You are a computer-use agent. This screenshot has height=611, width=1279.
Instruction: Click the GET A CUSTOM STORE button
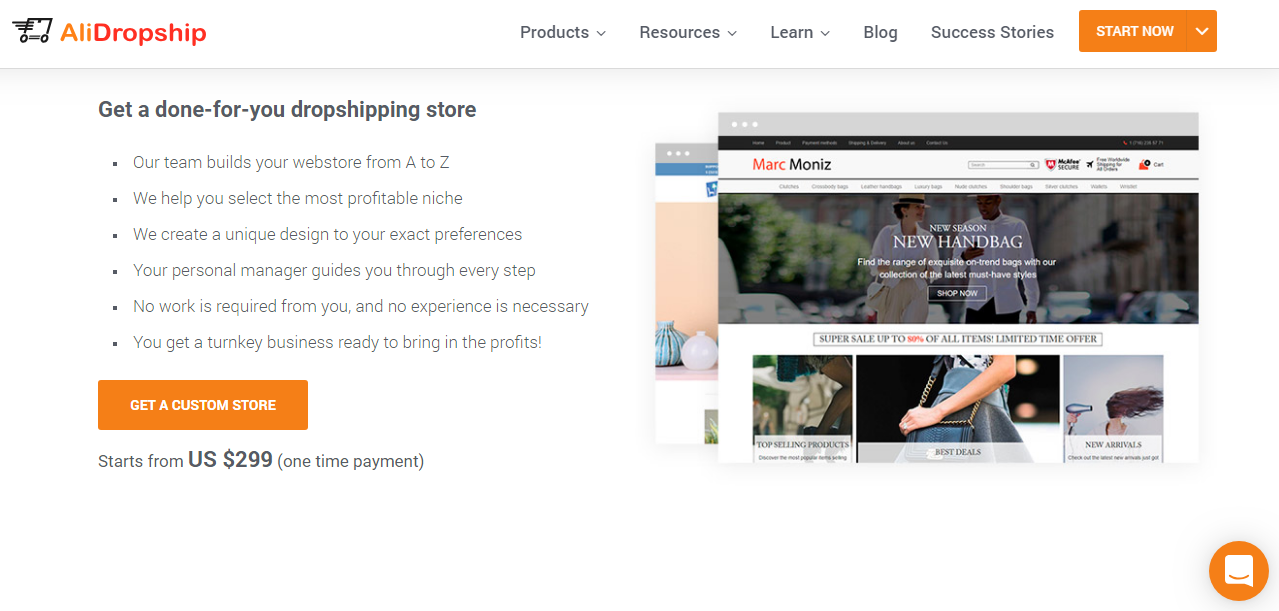coord(202,404)
